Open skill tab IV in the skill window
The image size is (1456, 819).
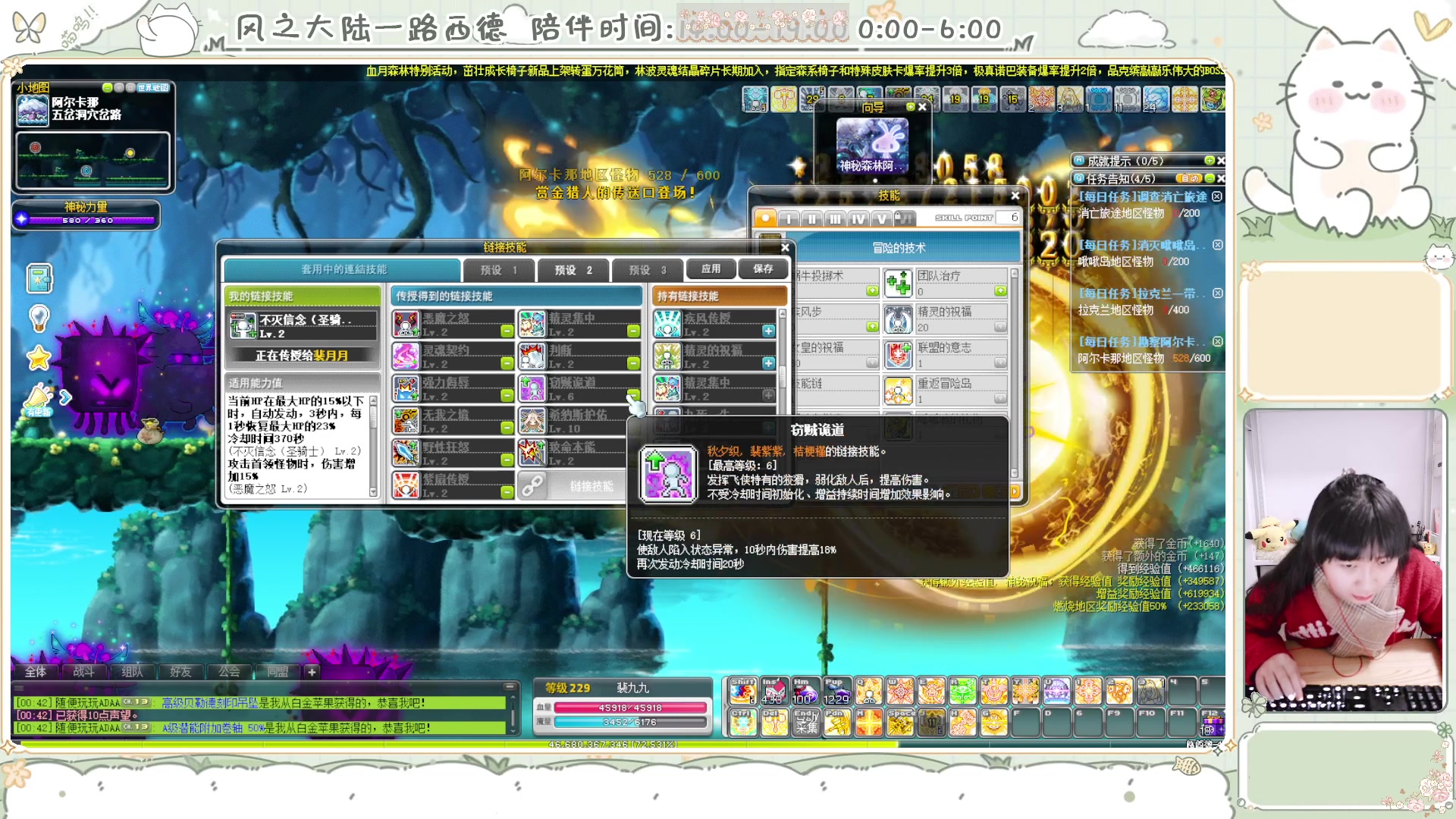tap(858, 218)
